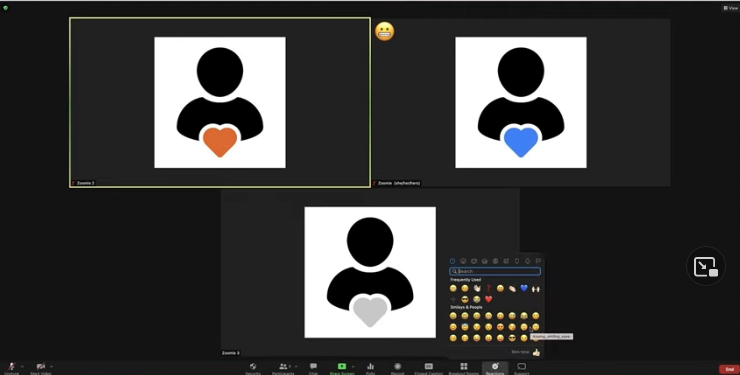This screenshot has width=740, height=375.
Task: Open the Participants panel
Action: [x=283, y=367]
